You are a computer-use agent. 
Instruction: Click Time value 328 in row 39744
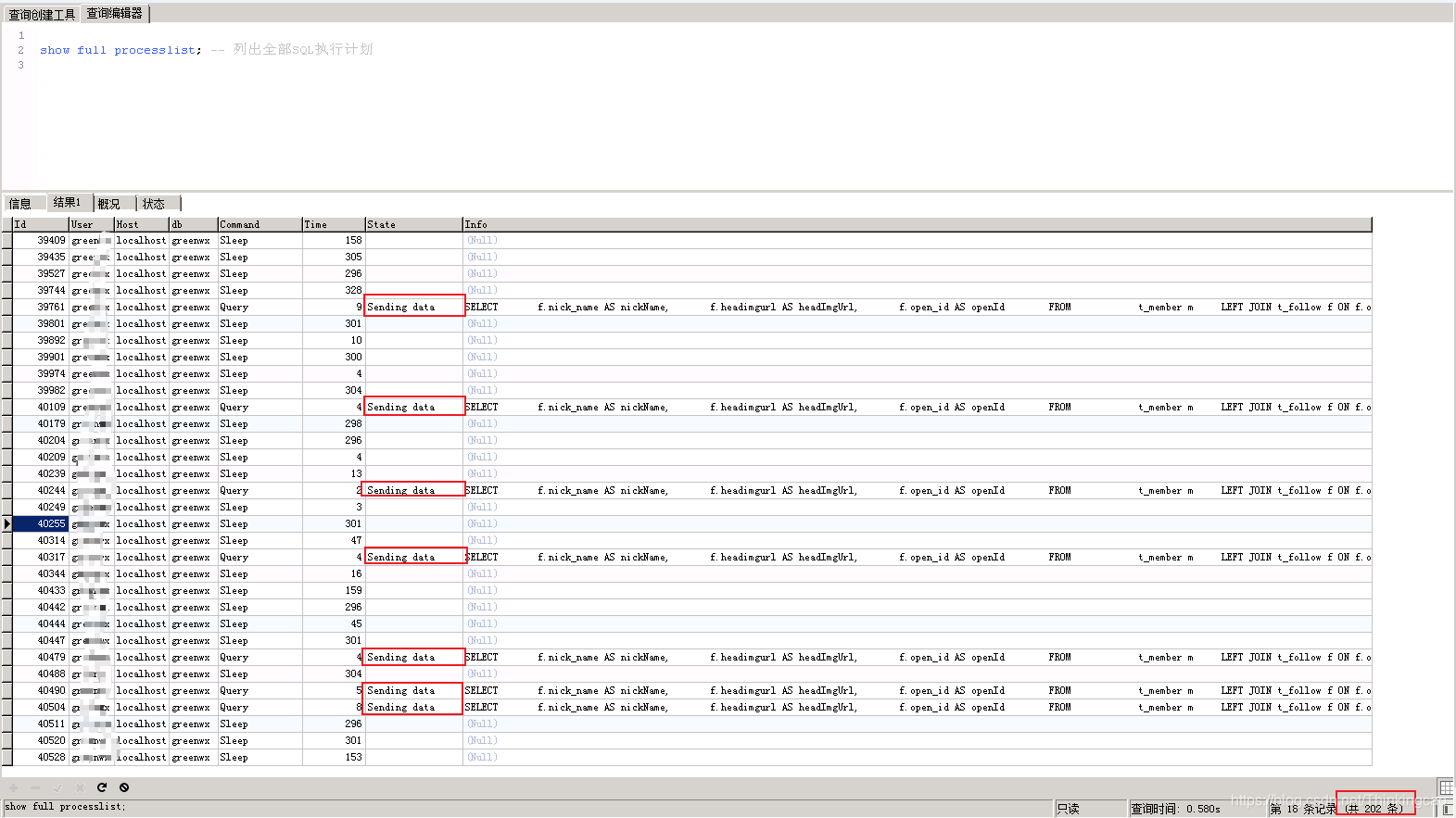pyautogui.click(x=334, y=290)
